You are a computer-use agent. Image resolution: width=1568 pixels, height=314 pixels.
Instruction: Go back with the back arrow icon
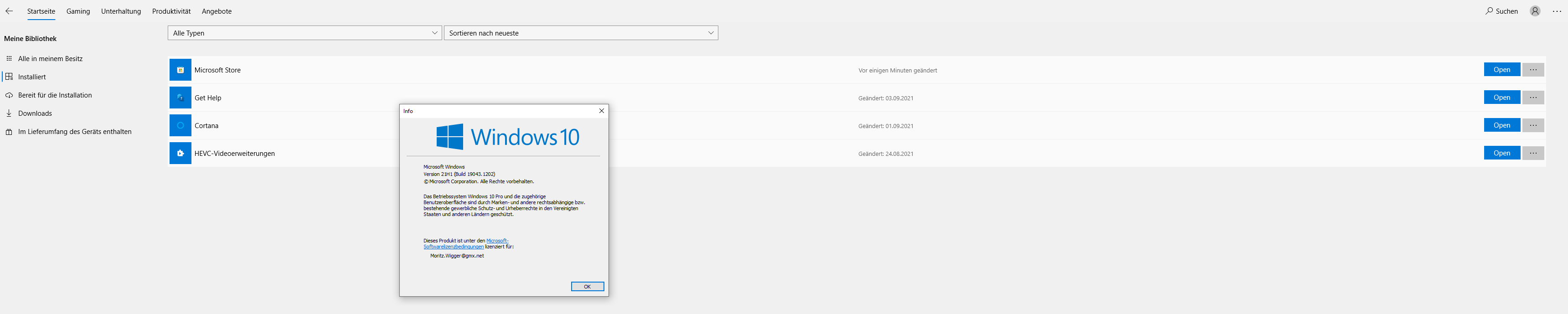click(x=9, y=11)
